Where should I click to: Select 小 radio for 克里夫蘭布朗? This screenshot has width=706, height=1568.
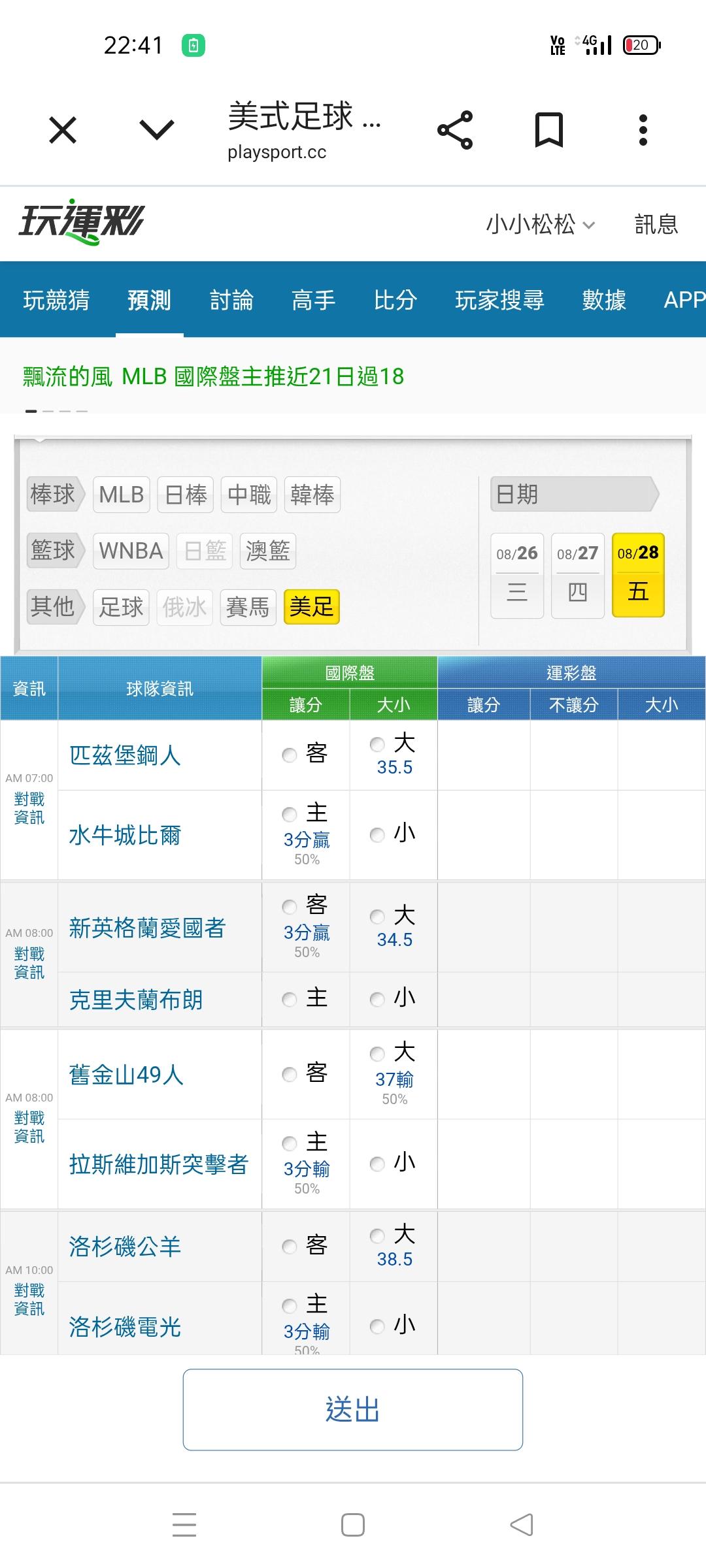coord(377,999)
